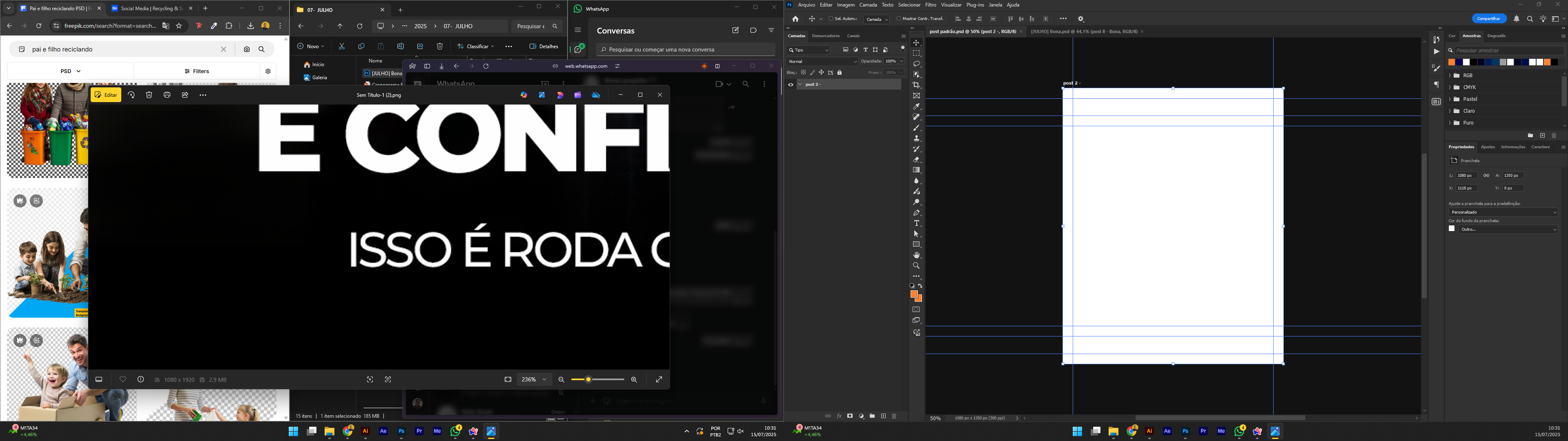
Task: Select the Lasso tool
Action: click(917, 64)
